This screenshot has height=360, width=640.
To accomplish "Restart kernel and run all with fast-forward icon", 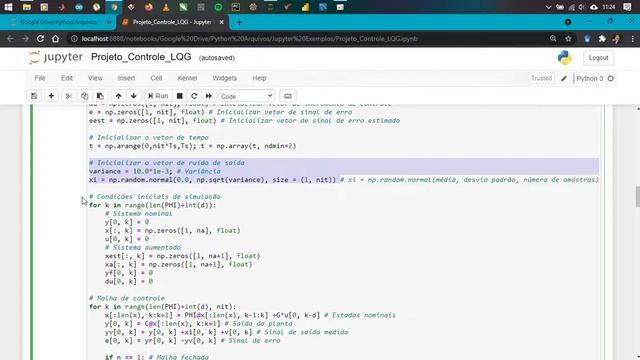I will tap(209, 96).
